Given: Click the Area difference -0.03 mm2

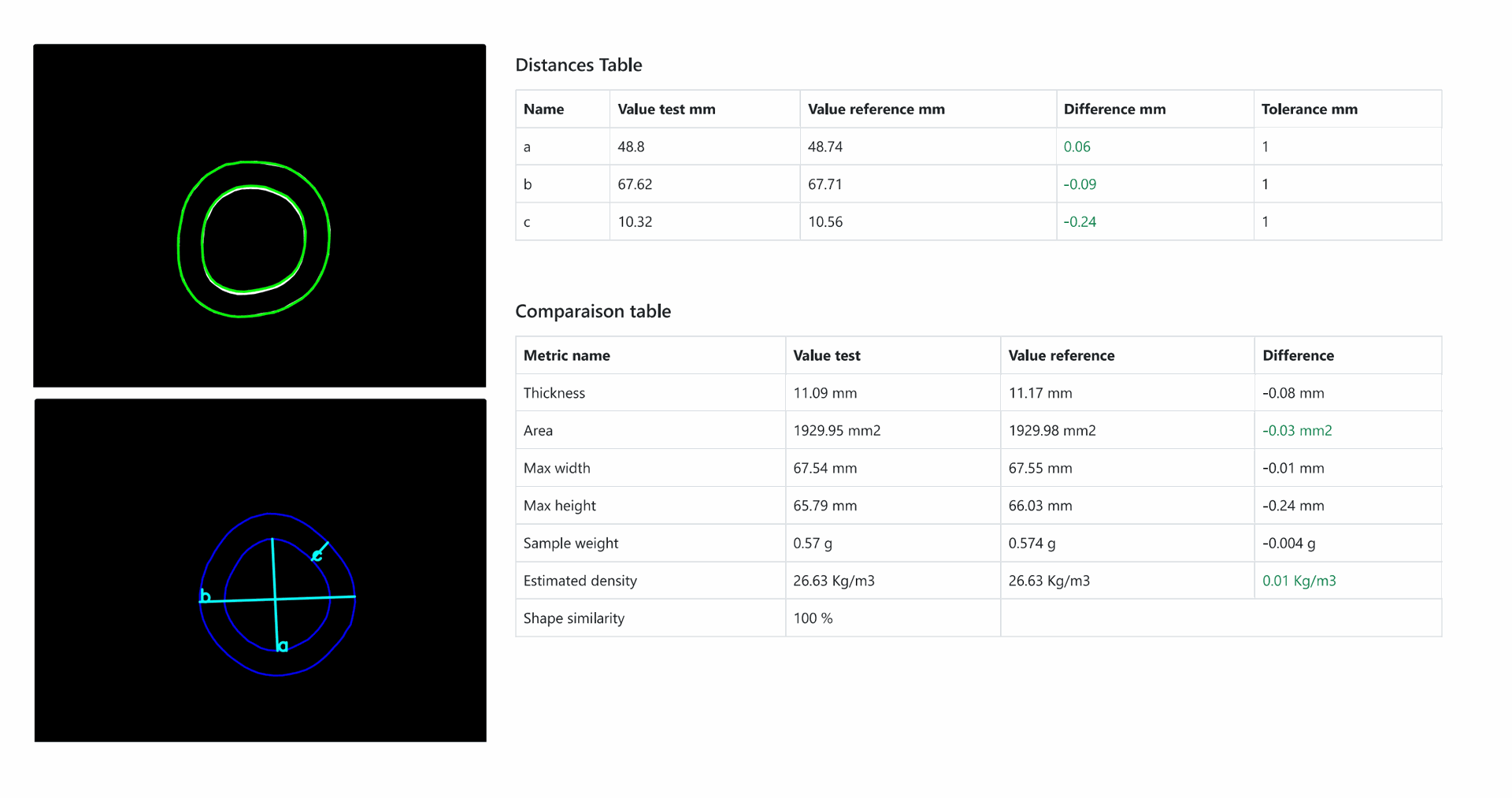Looking at the screenshot, I should (x=1297, y=430).
